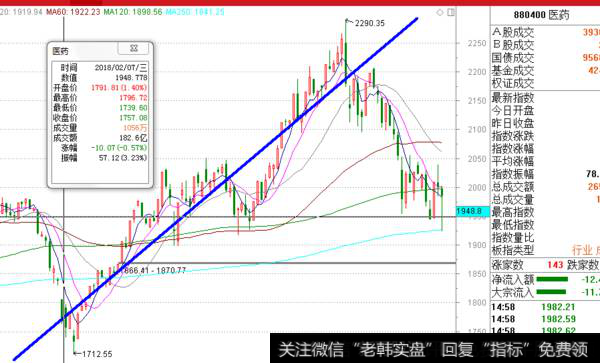Select the MA60 indicator label
Image resolution: width=600 pixels, height=363 pixels.
click(73, 12)
